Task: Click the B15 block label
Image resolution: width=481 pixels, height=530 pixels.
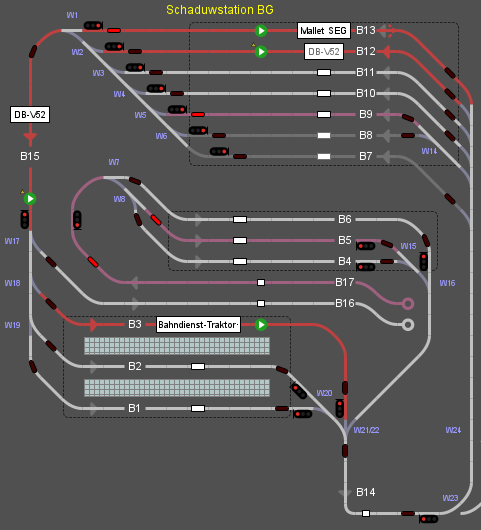Action: pyautogui.click(x=30, y=156)
